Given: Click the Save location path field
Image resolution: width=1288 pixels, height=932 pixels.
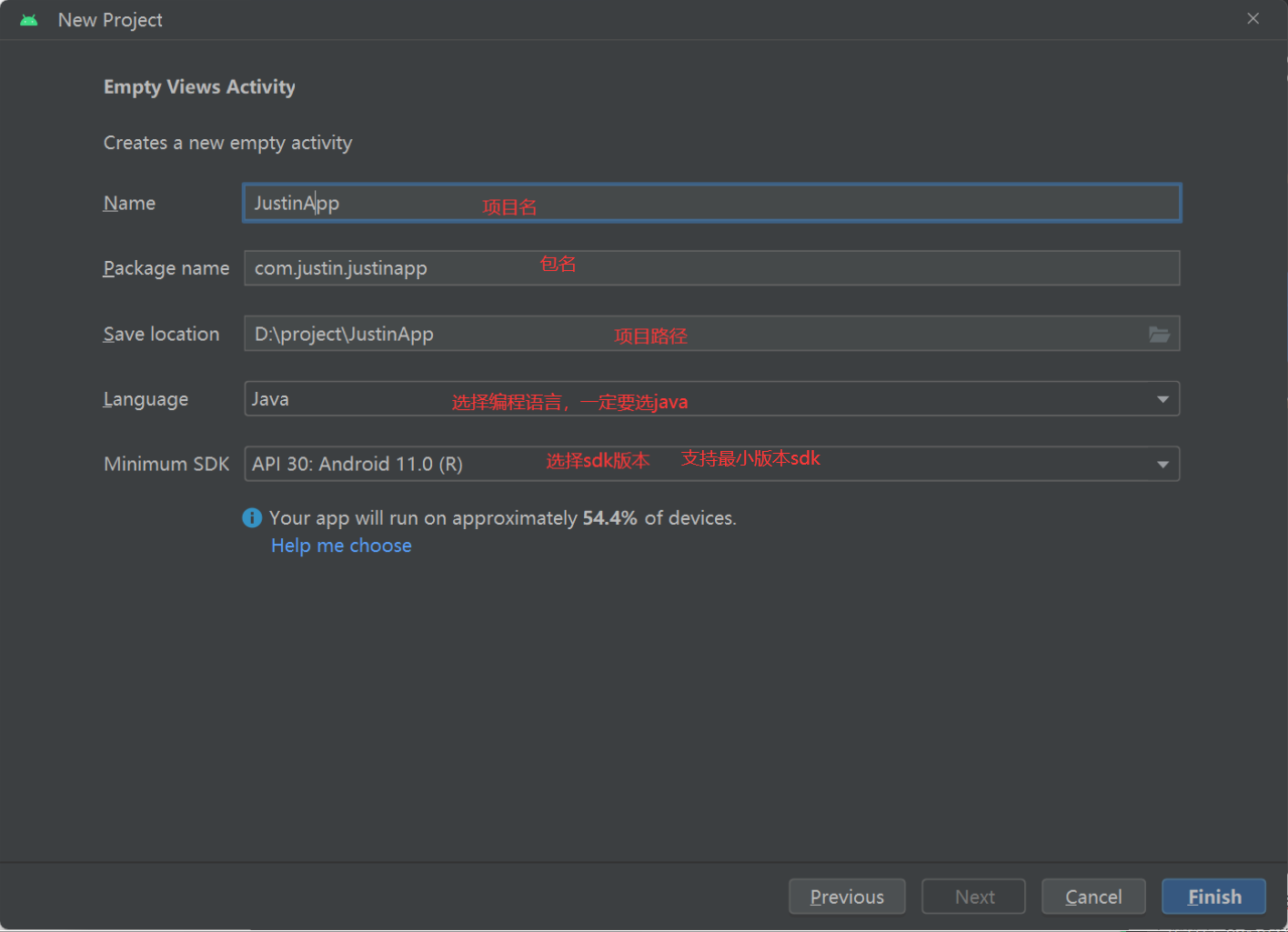Looking at the screenshot, I should pyautogui.click(x=691, y=334).
